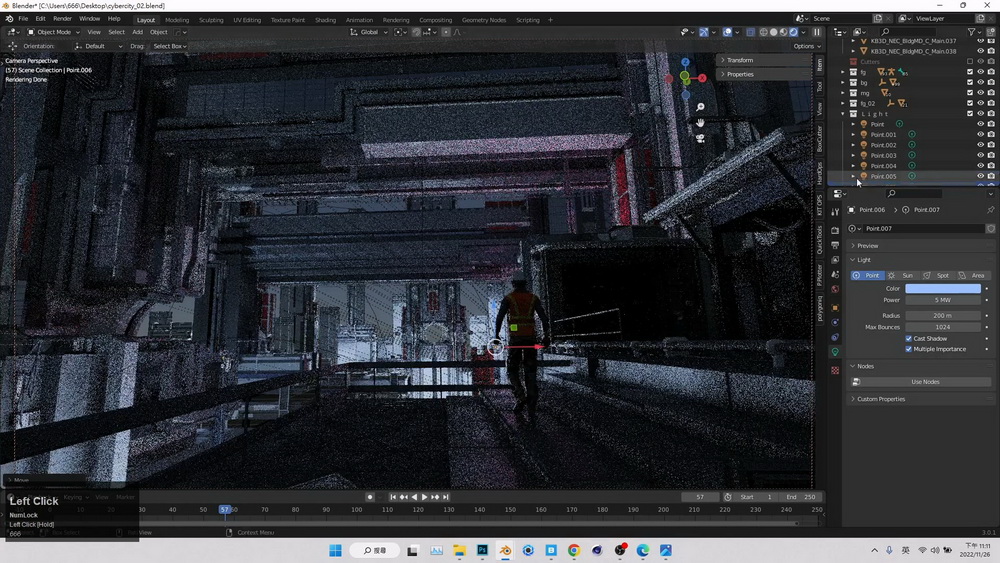This screenshot has width=1000, height=563.
Task: Open the Tool properties tab icon
Action: coord(835,212)
